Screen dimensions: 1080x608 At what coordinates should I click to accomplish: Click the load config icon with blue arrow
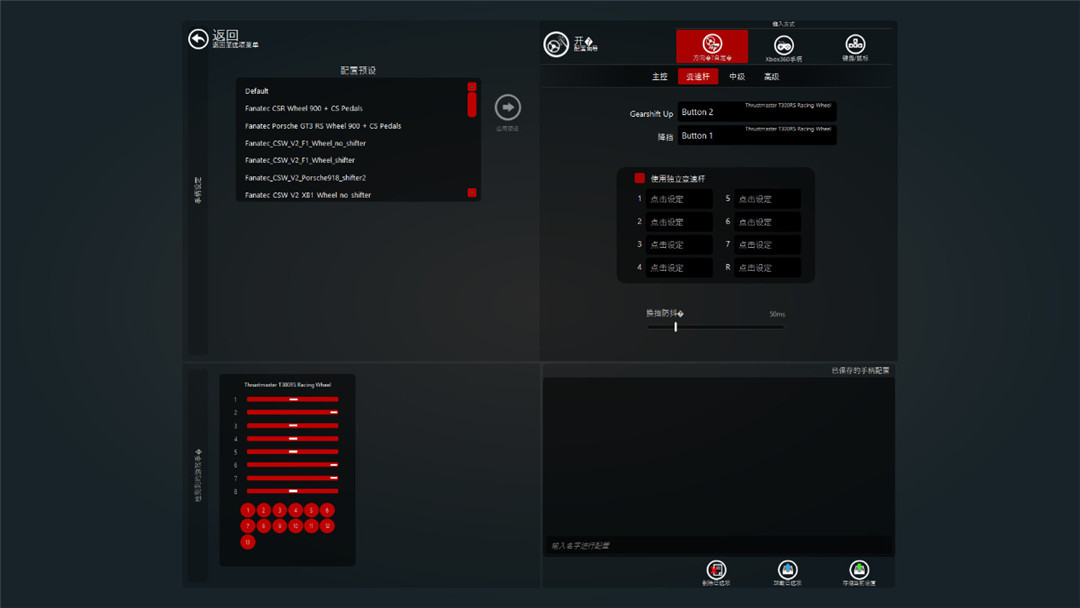[x=787, y=571]
